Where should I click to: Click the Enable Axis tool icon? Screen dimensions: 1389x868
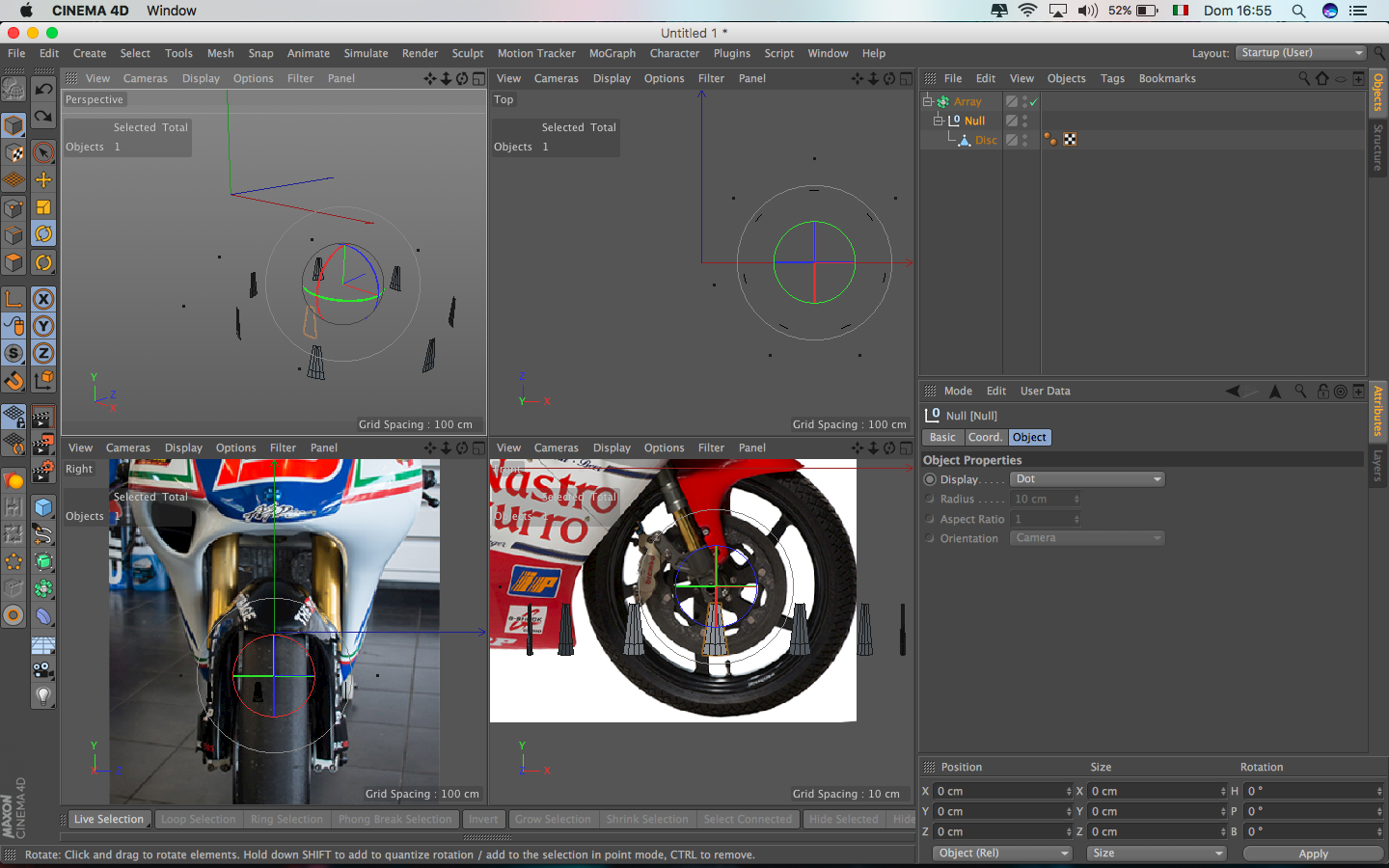(14, 299)
